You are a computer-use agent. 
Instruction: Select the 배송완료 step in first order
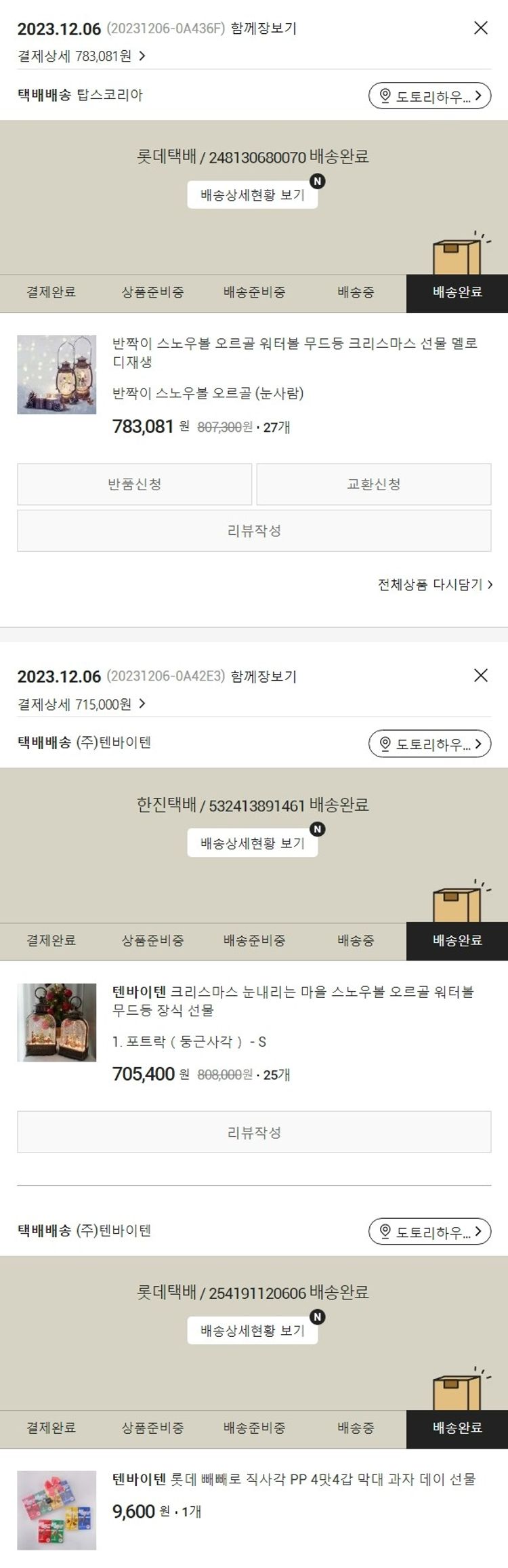pyautogui.click(x=457, y=293)
